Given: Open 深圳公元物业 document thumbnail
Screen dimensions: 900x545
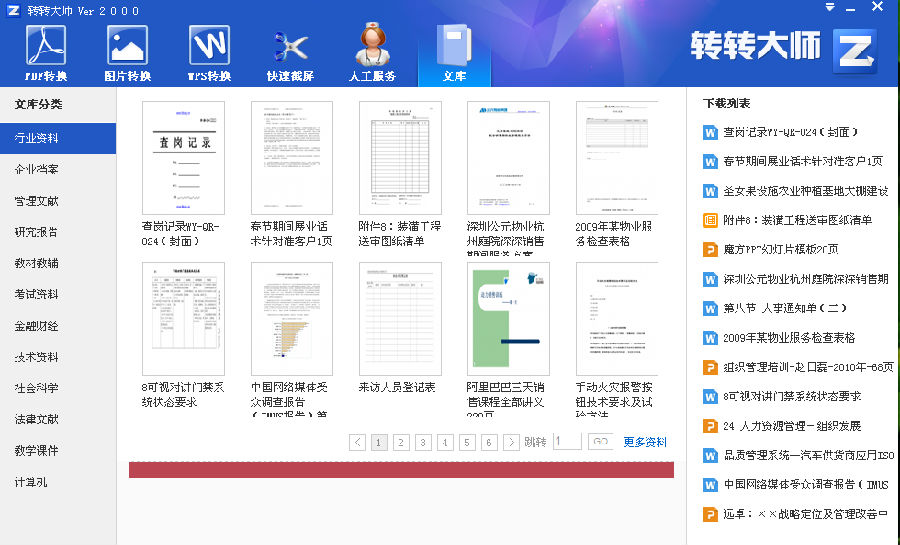Looking at the screenshot, I should (508, 158).
